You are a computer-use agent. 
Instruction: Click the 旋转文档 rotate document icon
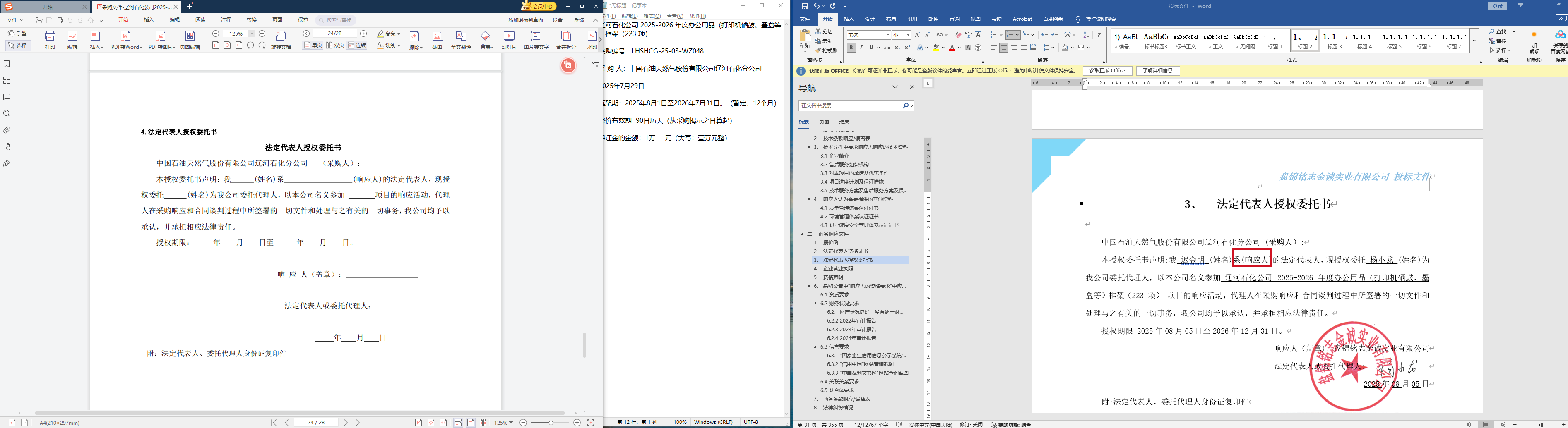pos(281,40)
